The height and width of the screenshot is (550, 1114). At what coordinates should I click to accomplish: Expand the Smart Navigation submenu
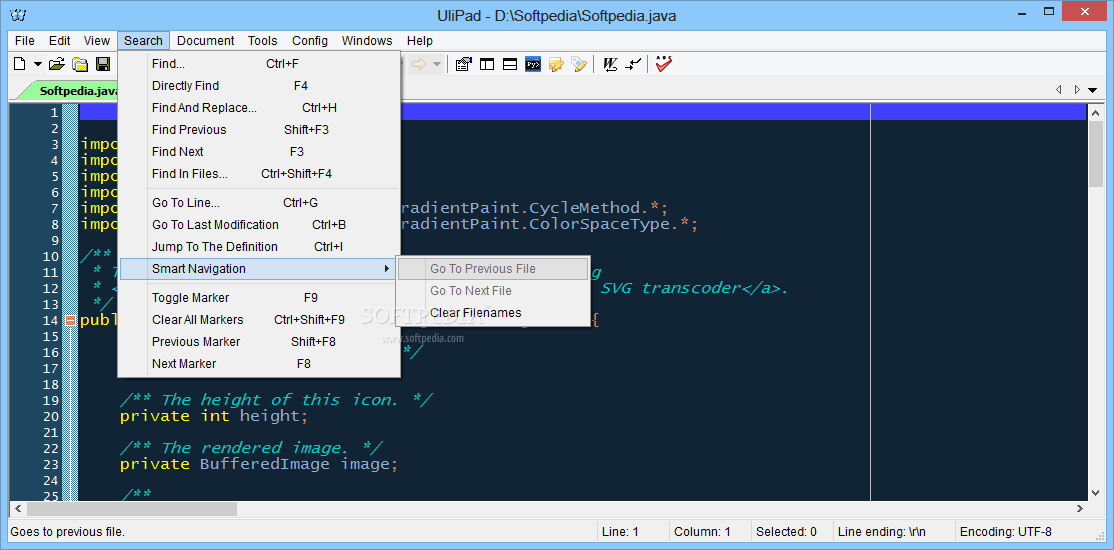pos(259,269)
